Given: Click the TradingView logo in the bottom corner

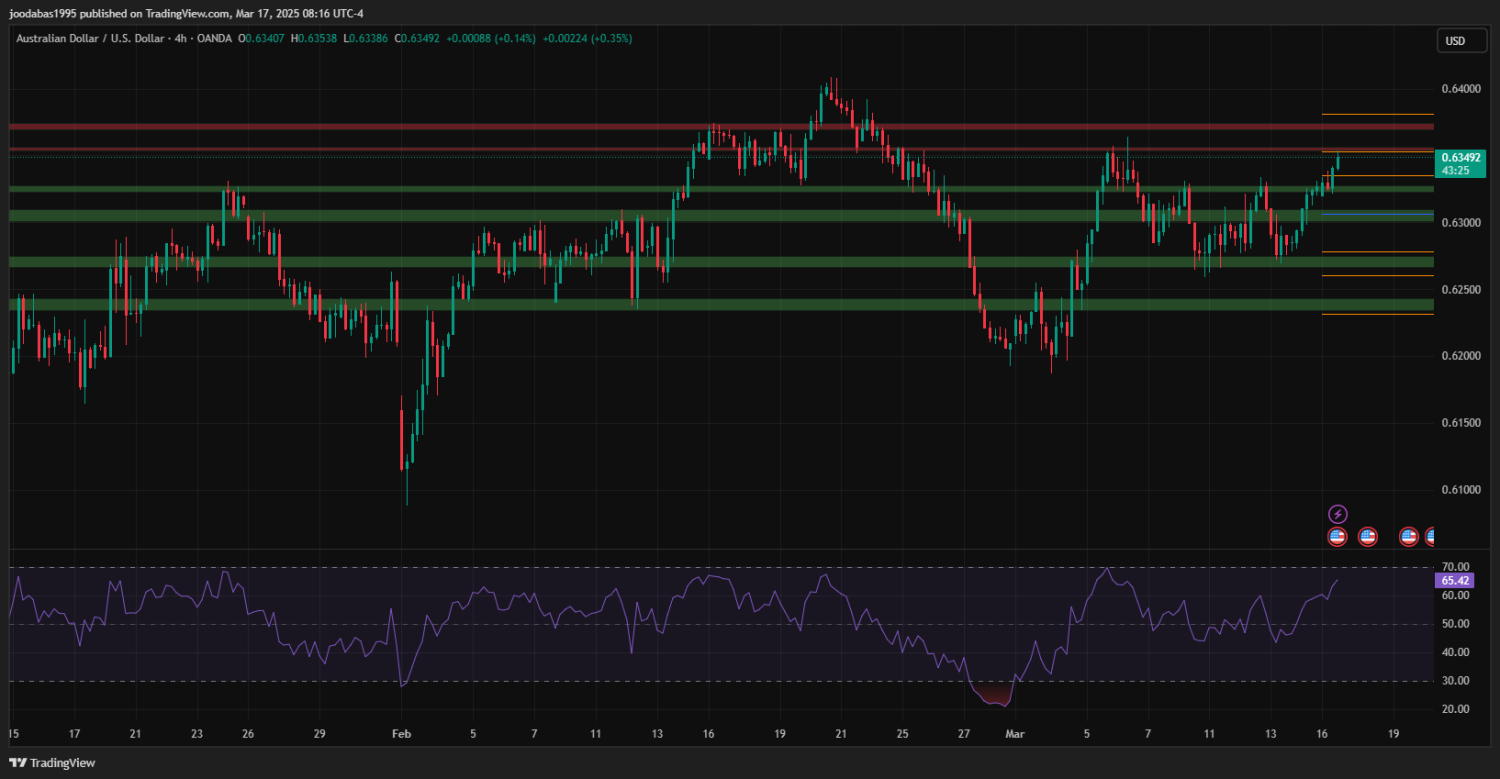Looking at the screenshot, I should pyautogui.click(x=49, y=763).
